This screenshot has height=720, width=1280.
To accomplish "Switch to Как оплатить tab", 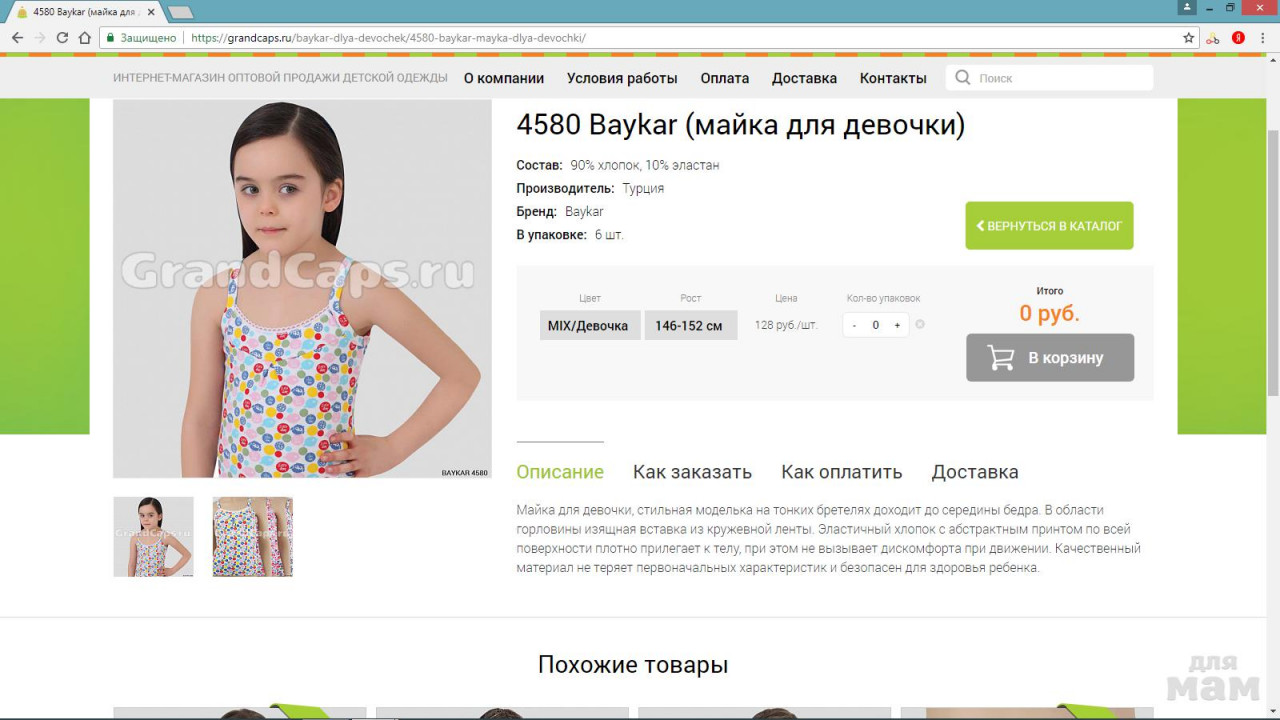I will [841, 472].
